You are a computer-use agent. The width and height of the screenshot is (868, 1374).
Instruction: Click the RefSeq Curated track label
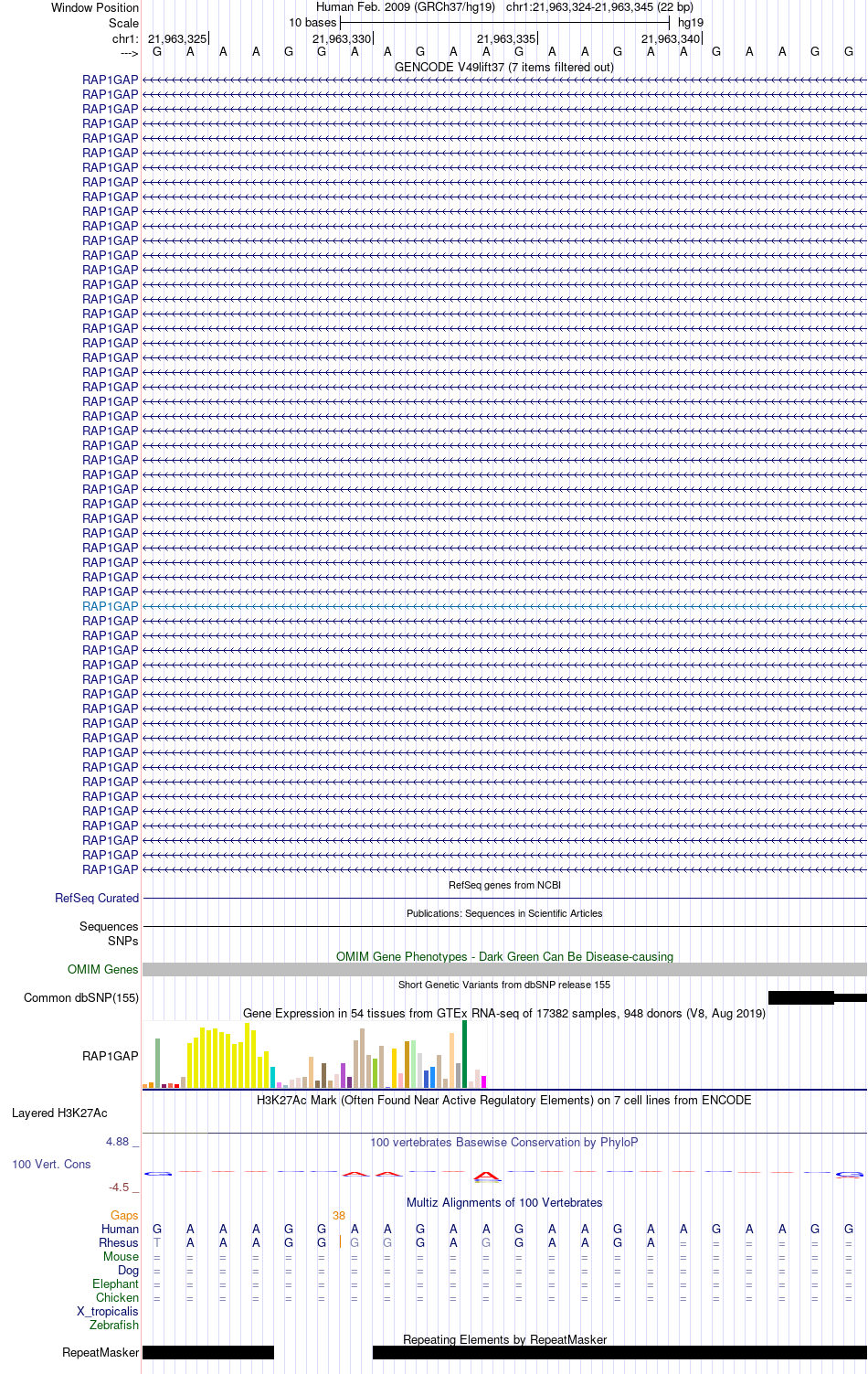97,898
